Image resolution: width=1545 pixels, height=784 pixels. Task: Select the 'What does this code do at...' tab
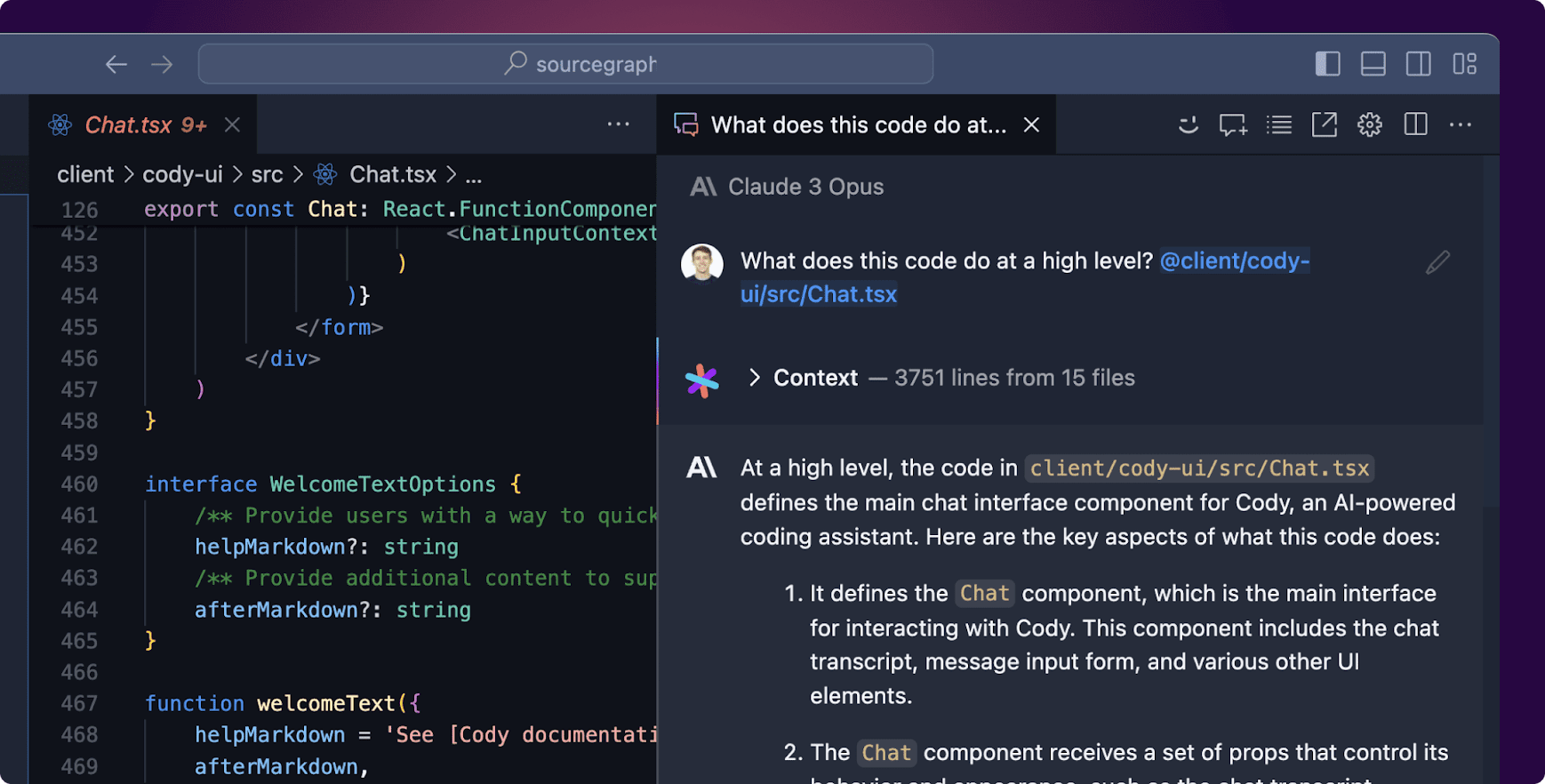coord(857,124)
